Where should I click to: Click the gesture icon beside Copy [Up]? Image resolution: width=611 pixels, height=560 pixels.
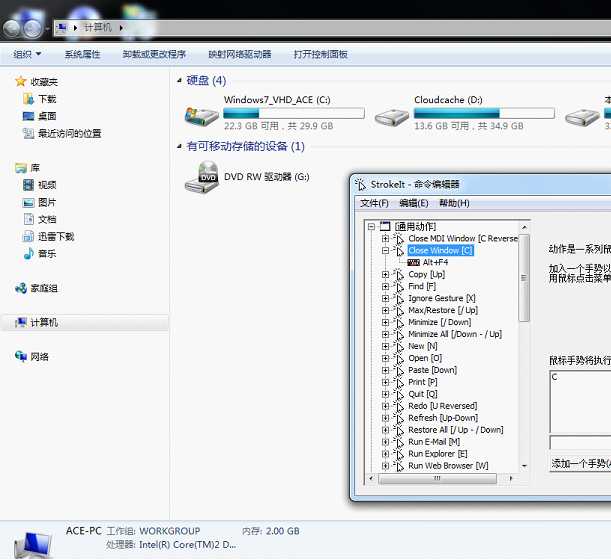(x=399, y=275)
